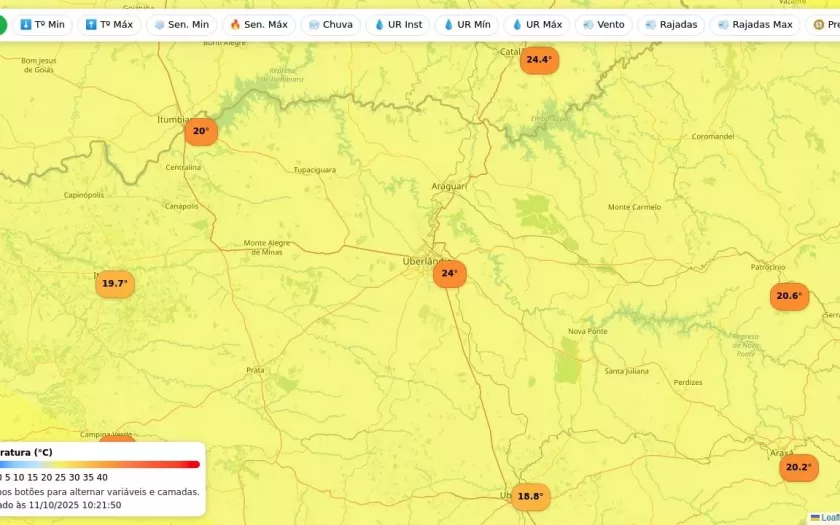Screen dimensions: 840x525
Task: Activate the Vento wind layer
Action: [x=603, y=24]
